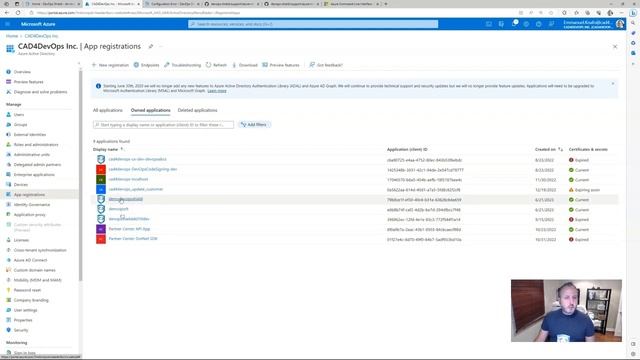
Task: Open Endpoints from the toolbar
Action: [147, 65]
